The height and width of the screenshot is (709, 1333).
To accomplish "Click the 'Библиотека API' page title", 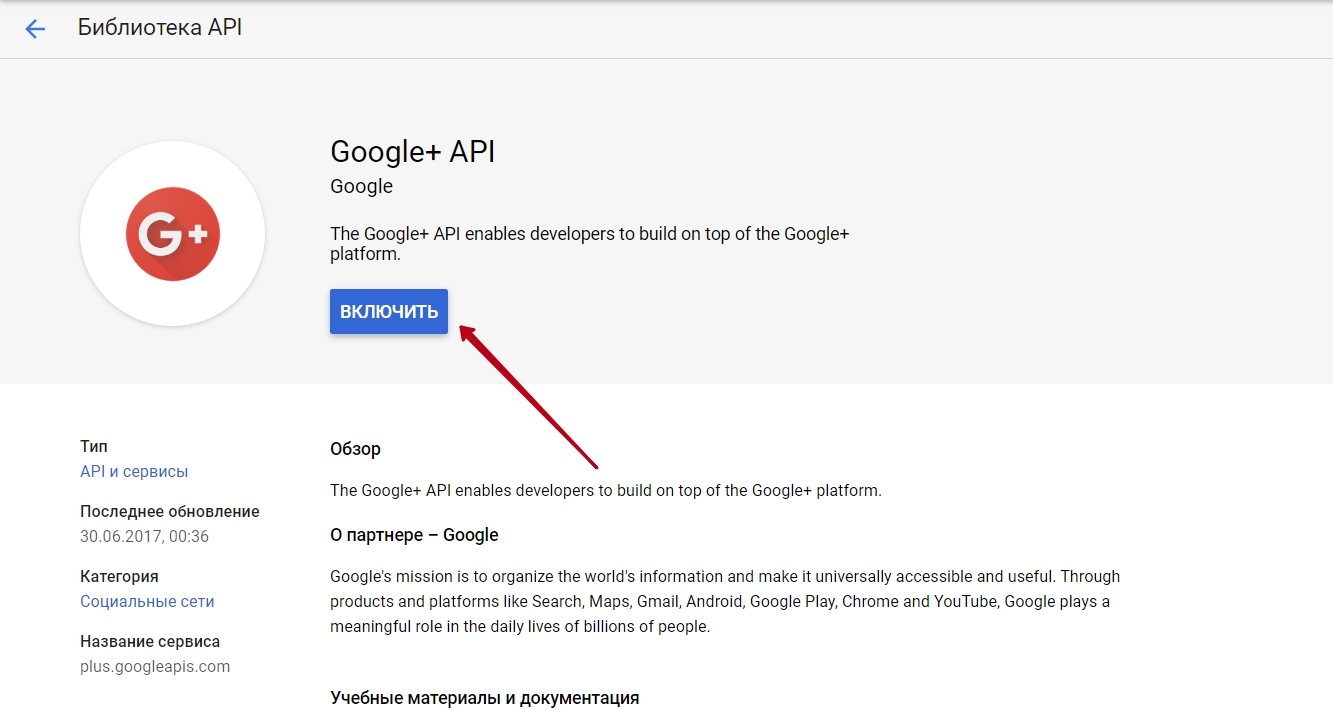I will coord(160,28).
